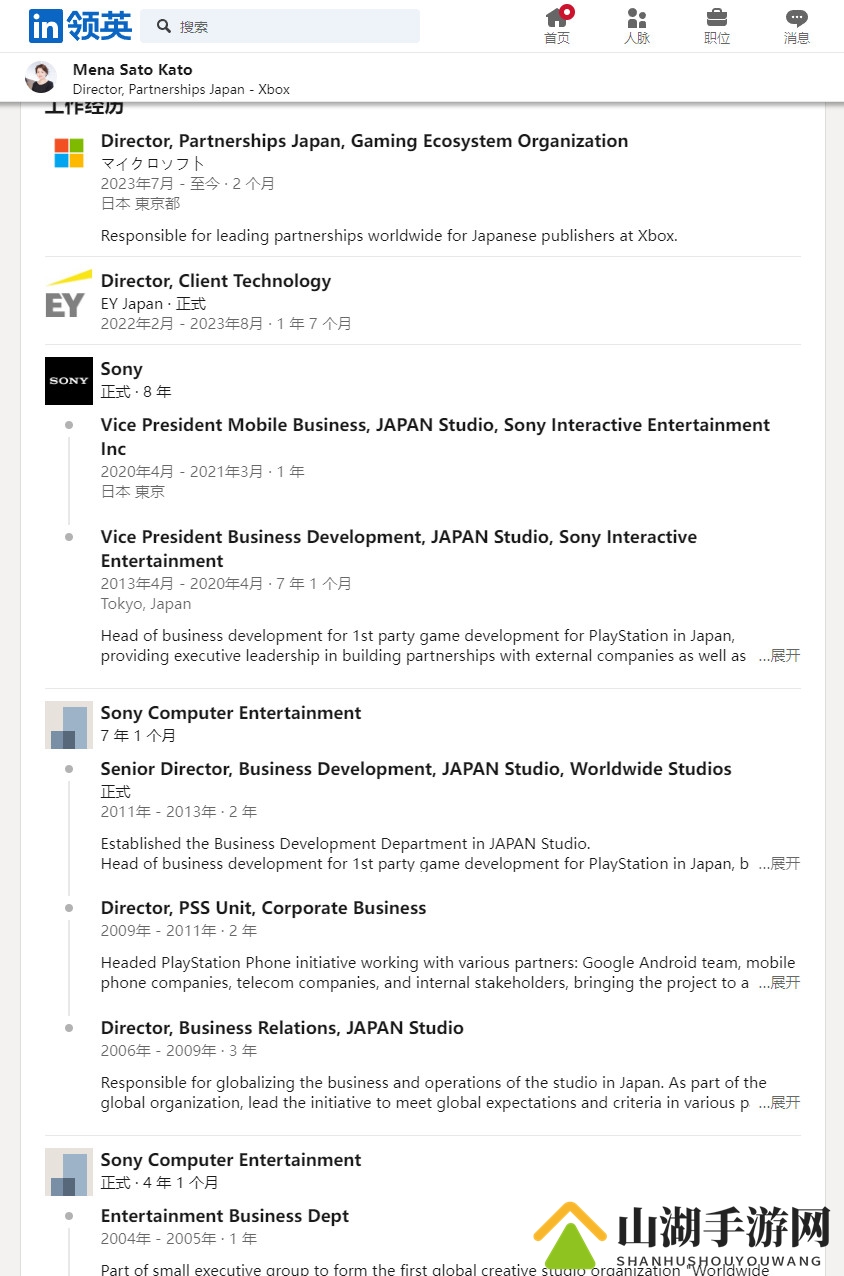
Task: Open the black Sony company logo
Action: point(69,381)
